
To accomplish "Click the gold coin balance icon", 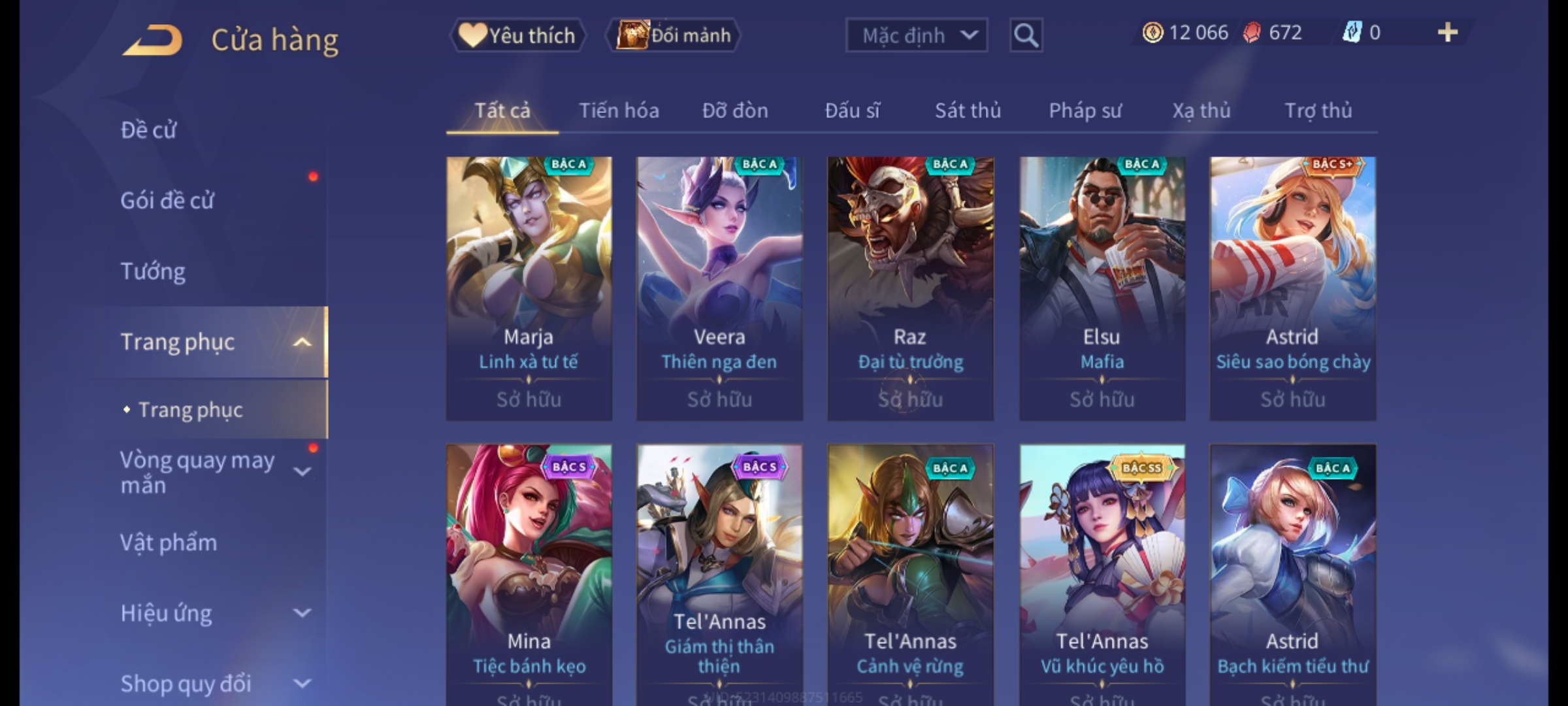I will pos(1152,33).
